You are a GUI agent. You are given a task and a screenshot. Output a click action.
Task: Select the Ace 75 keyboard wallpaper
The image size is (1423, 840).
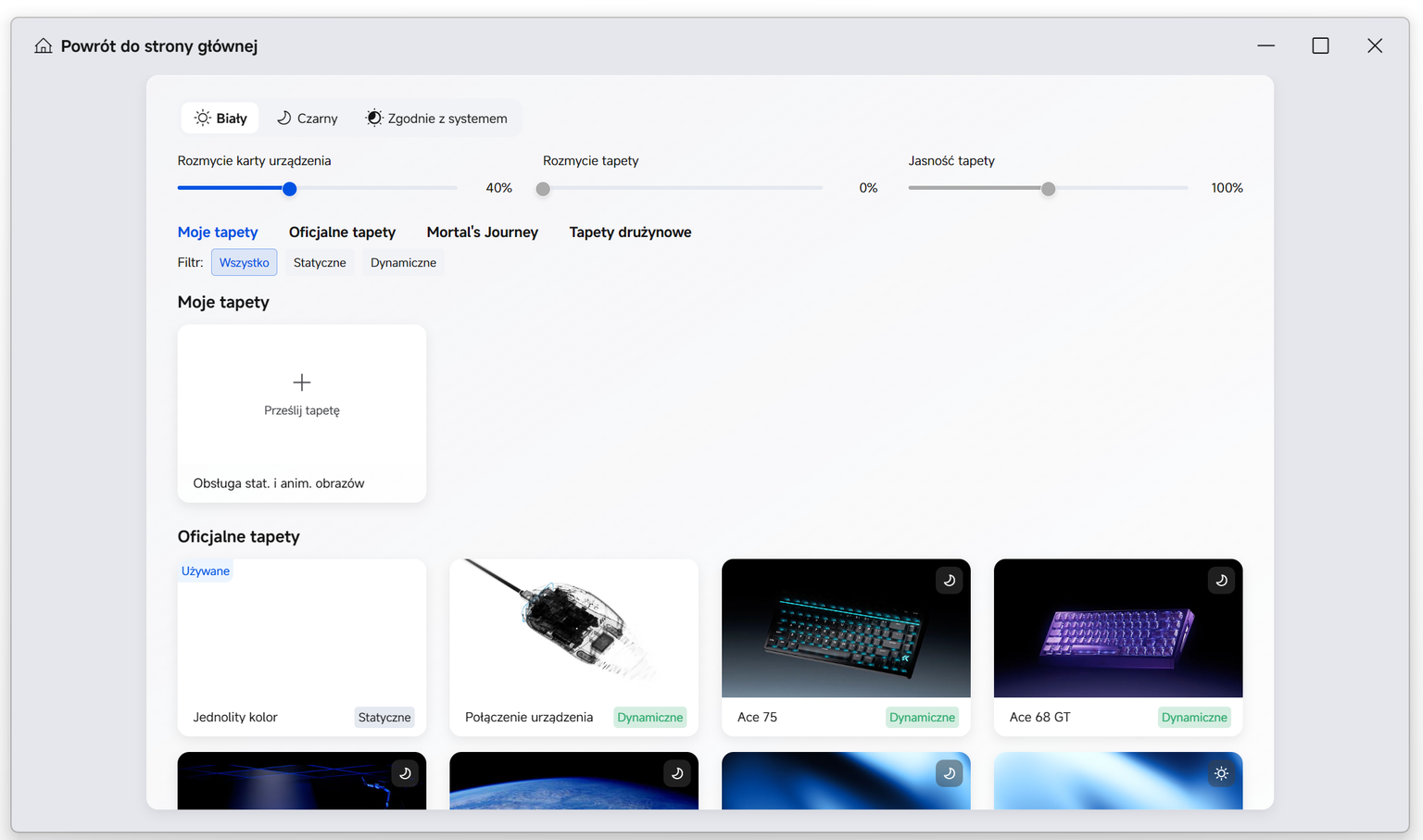846,647
